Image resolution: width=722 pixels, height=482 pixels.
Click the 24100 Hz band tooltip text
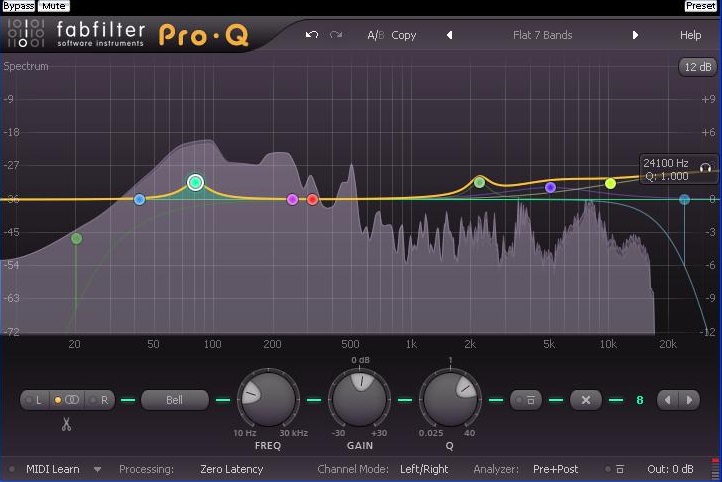[x=666, y=163]
